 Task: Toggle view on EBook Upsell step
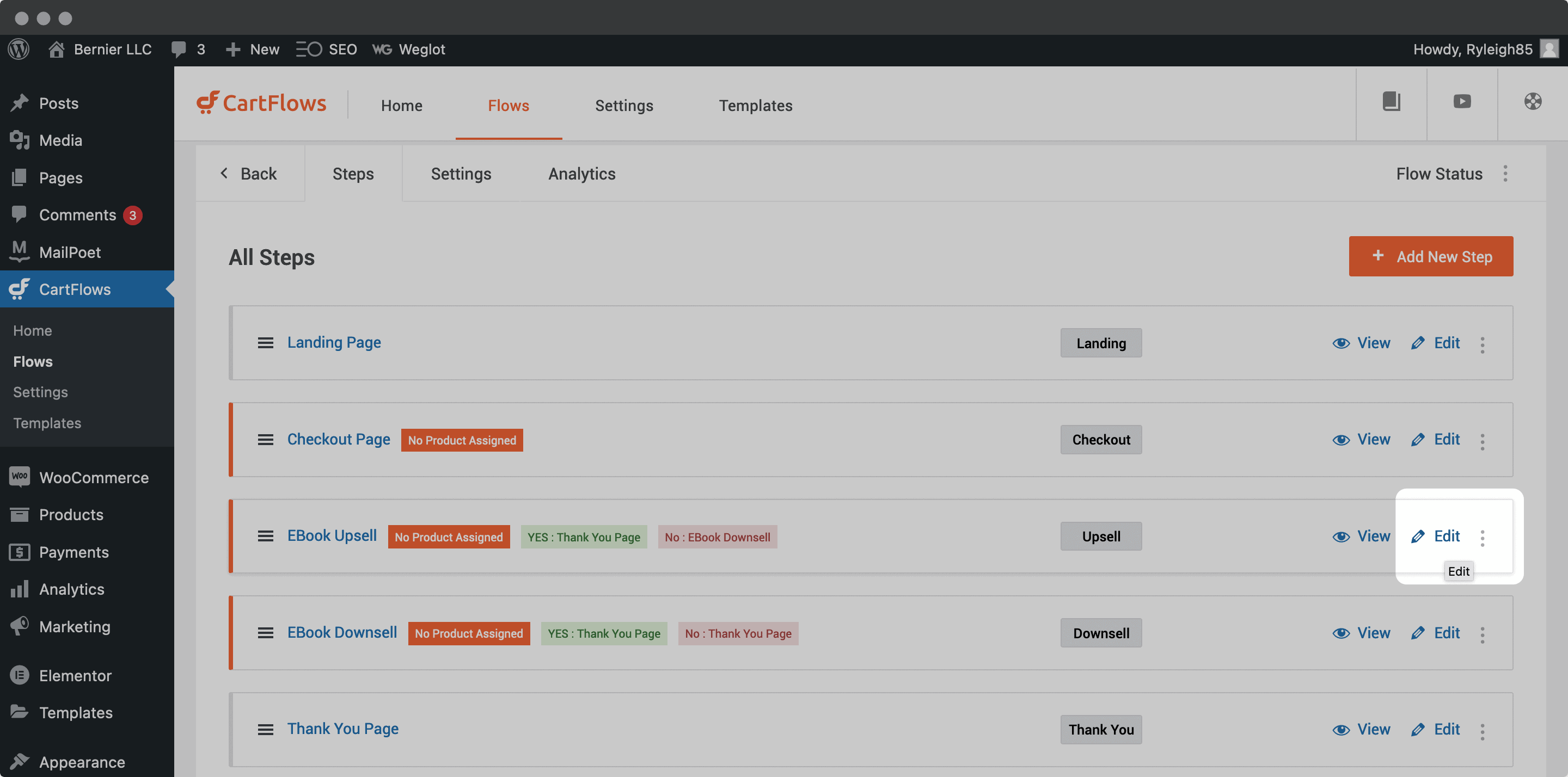click(1362, 535)
